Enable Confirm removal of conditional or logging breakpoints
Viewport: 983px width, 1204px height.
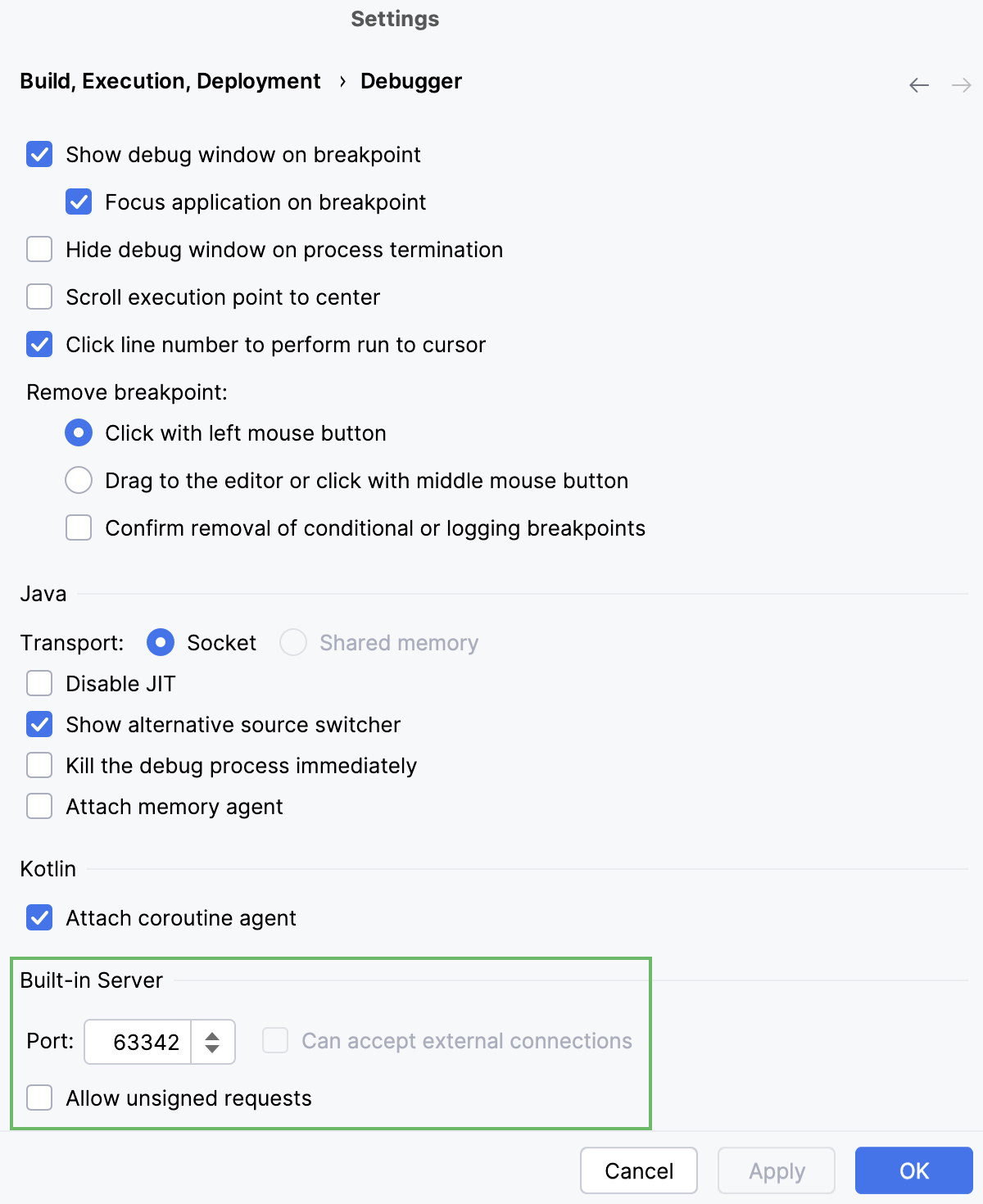coord(78,527)
